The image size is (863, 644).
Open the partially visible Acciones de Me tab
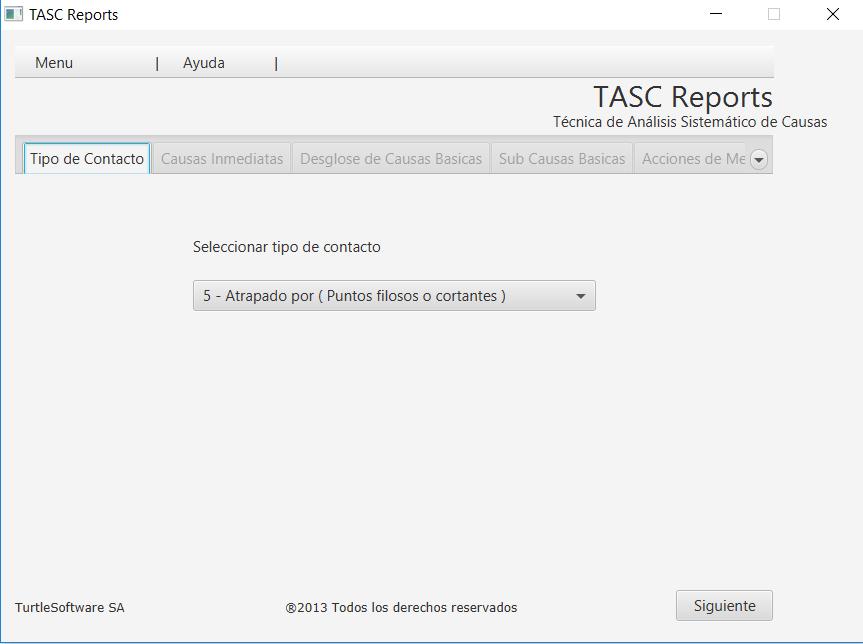tap(693, 159)
